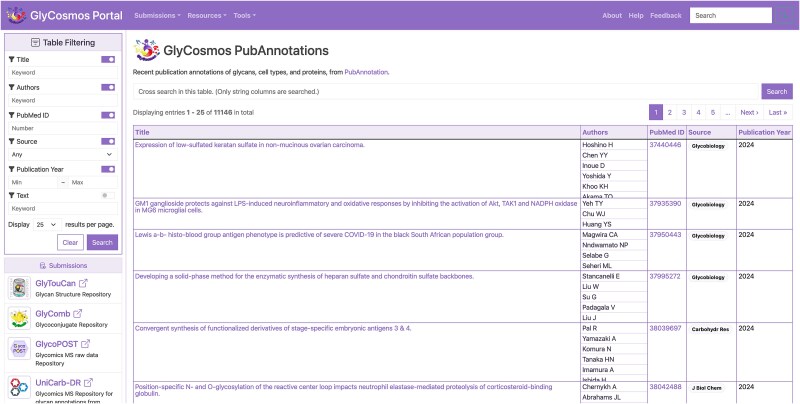Open the keratan sulfate ovarian carcinoma article
Screen dimensions: 800x404
(249, 145)
